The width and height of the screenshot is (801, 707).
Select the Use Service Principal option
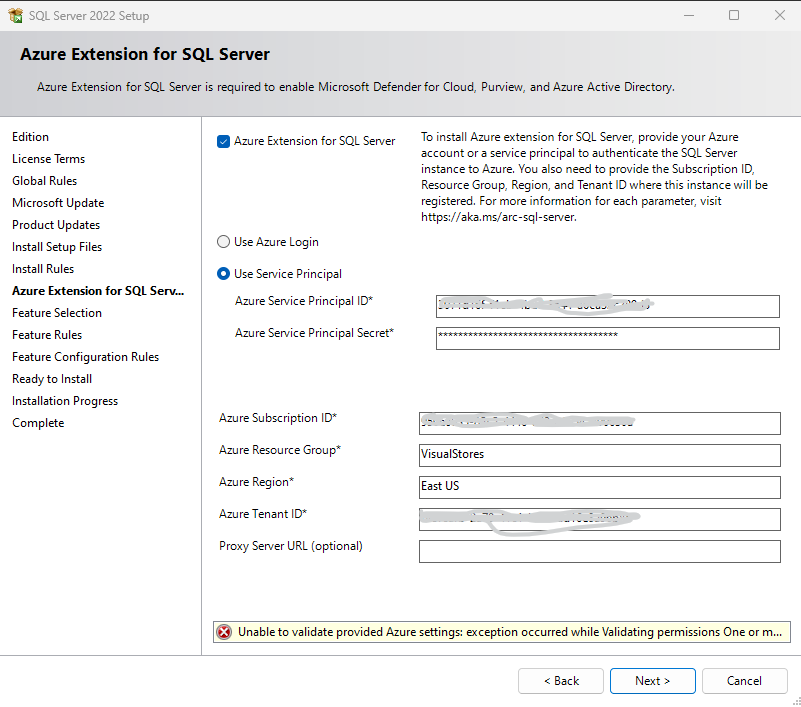(223, 273)
